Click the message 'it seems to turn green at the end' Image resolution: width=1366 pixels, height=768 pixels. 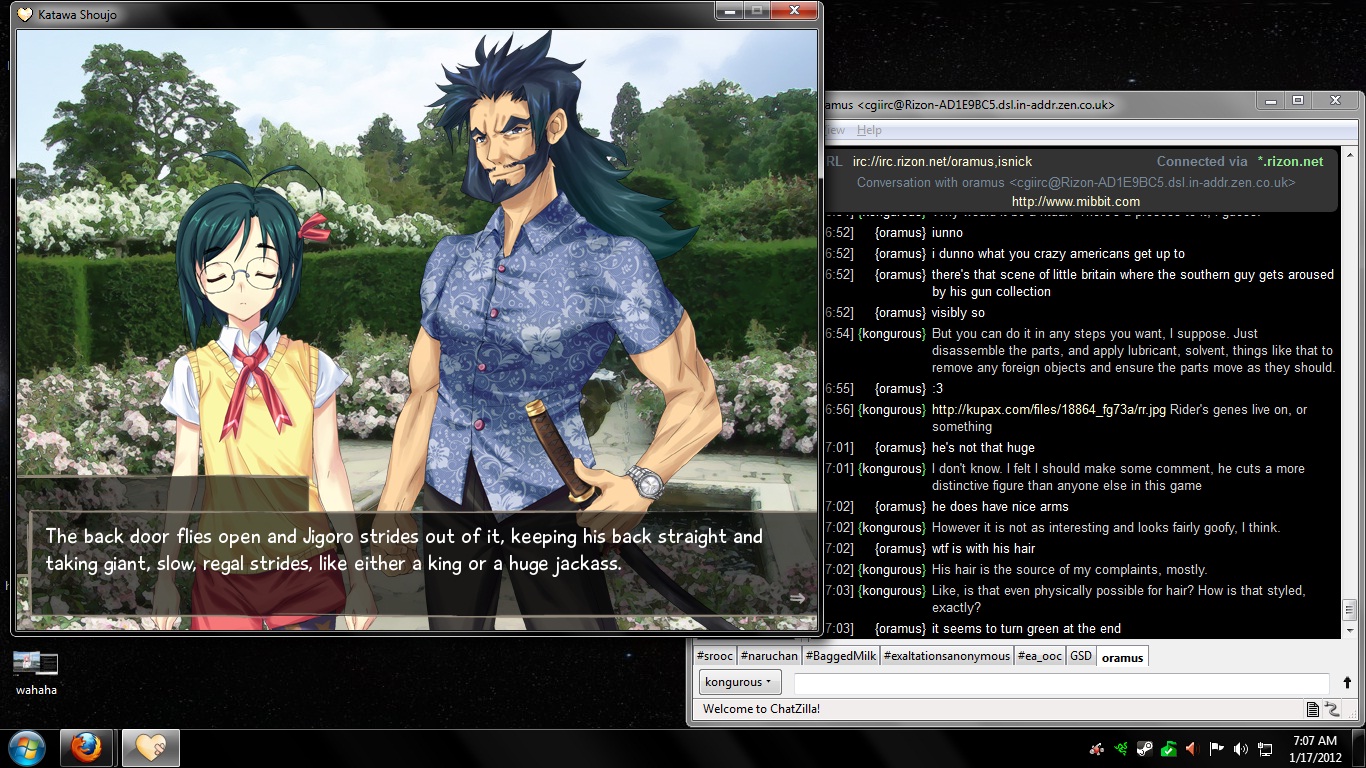[1026, 629]
